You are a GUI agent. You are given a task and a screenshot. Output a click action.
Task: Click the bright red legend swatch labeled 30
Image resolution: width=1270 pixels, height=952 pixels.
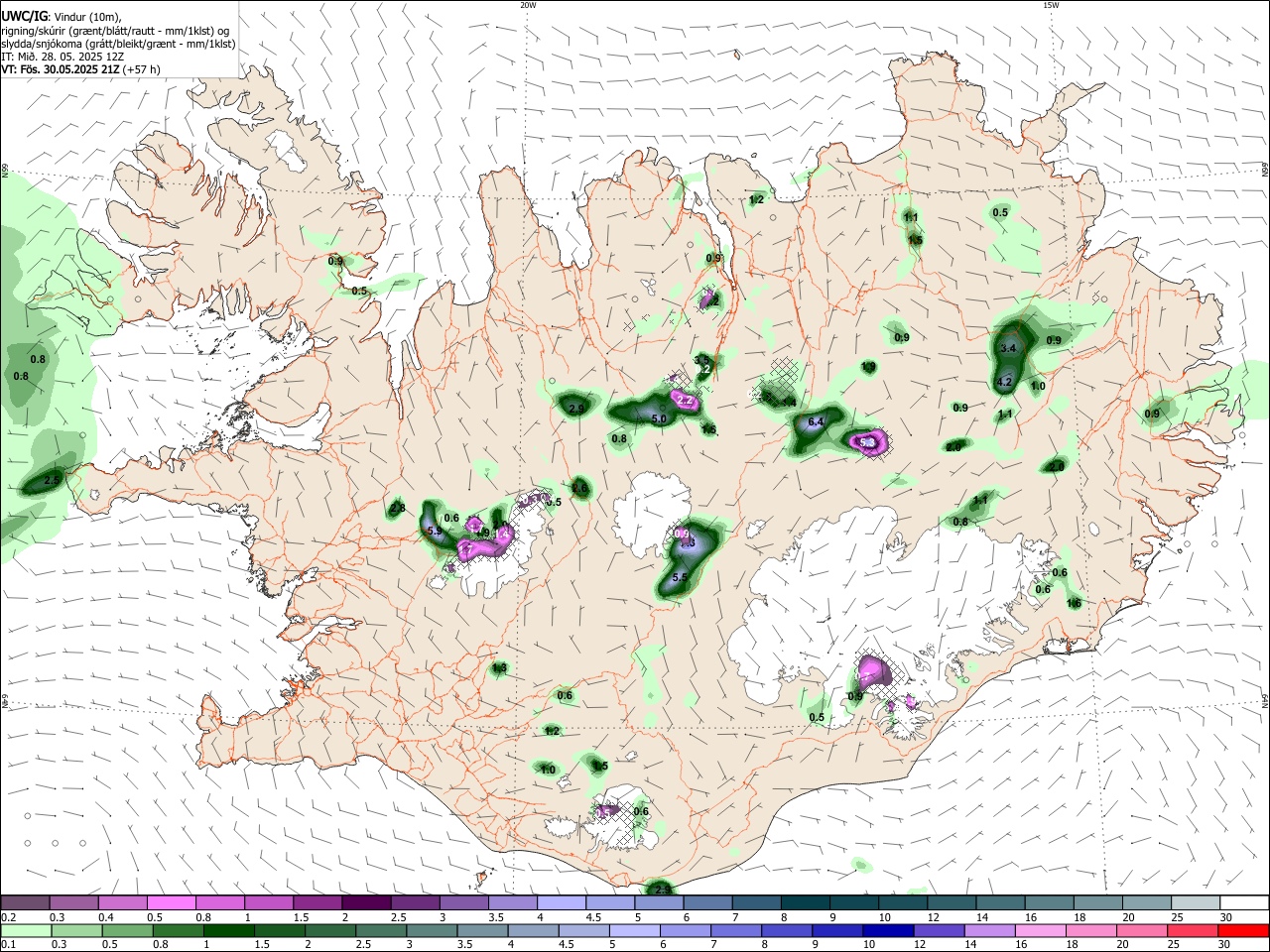(1242, 930)
